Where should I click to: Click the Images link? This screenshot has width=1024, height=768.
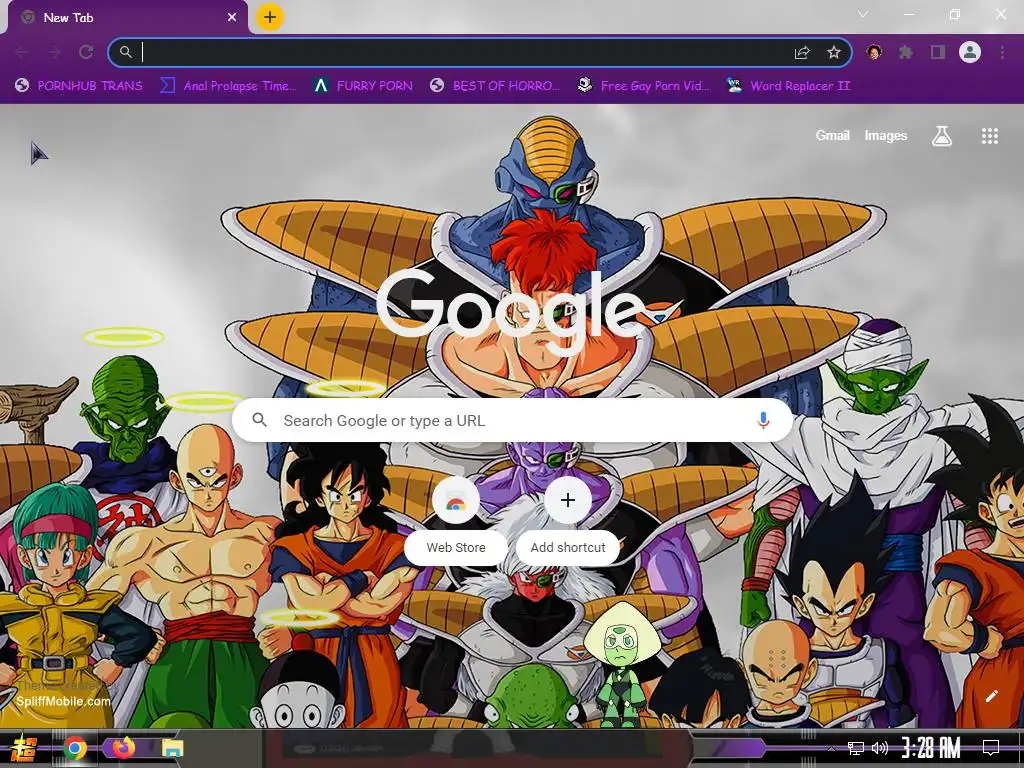pyautogui.click(x=886, y=136)
